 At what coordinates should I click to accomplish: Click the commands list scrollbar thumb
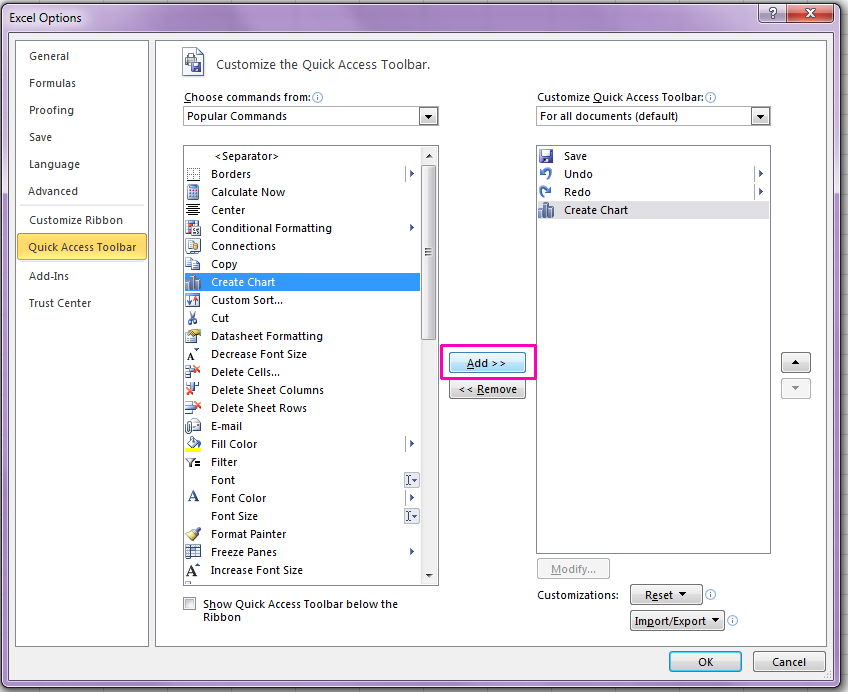pyautogui.click(x=428, y=252)
